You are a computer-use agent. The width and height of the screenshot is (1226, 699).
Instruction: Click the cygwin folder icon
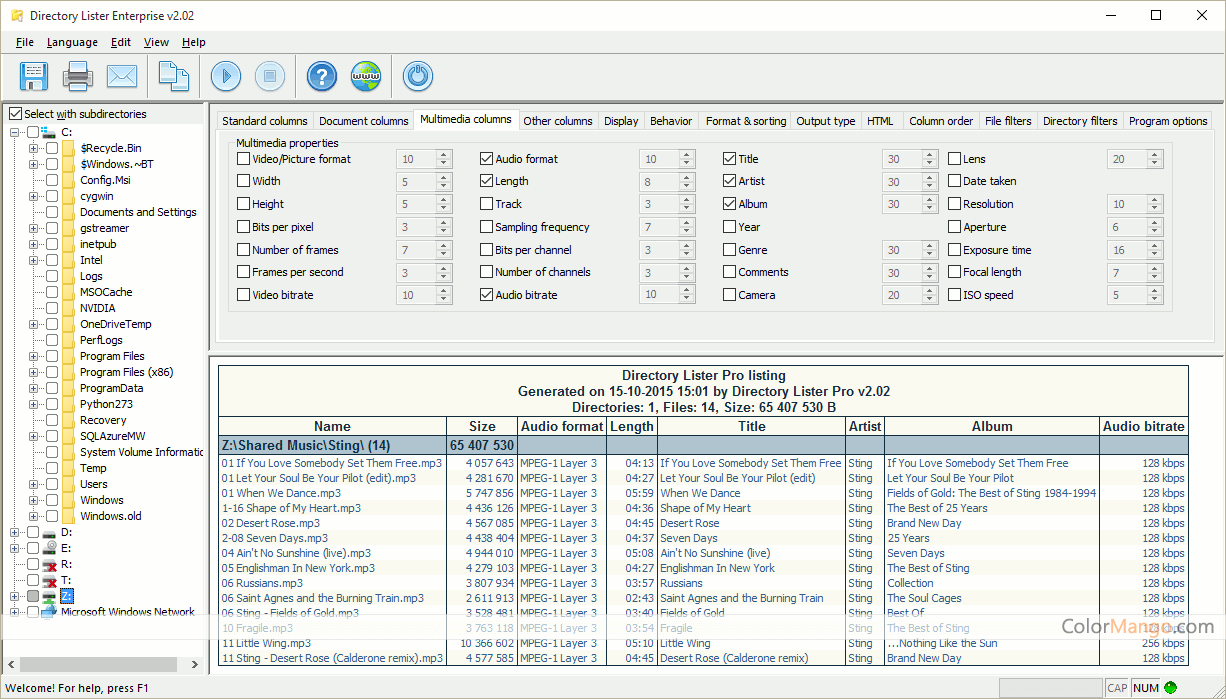tap(68, 196)
